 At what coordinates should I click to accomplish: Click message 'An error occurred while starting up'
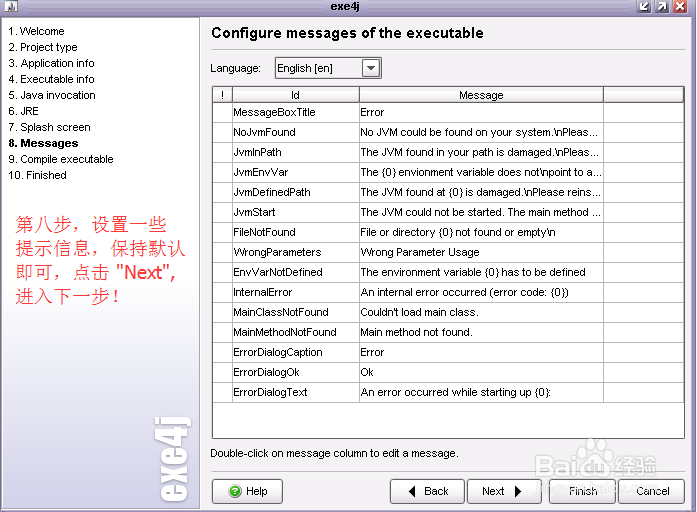pyautogui.click(x=481, y=392)
